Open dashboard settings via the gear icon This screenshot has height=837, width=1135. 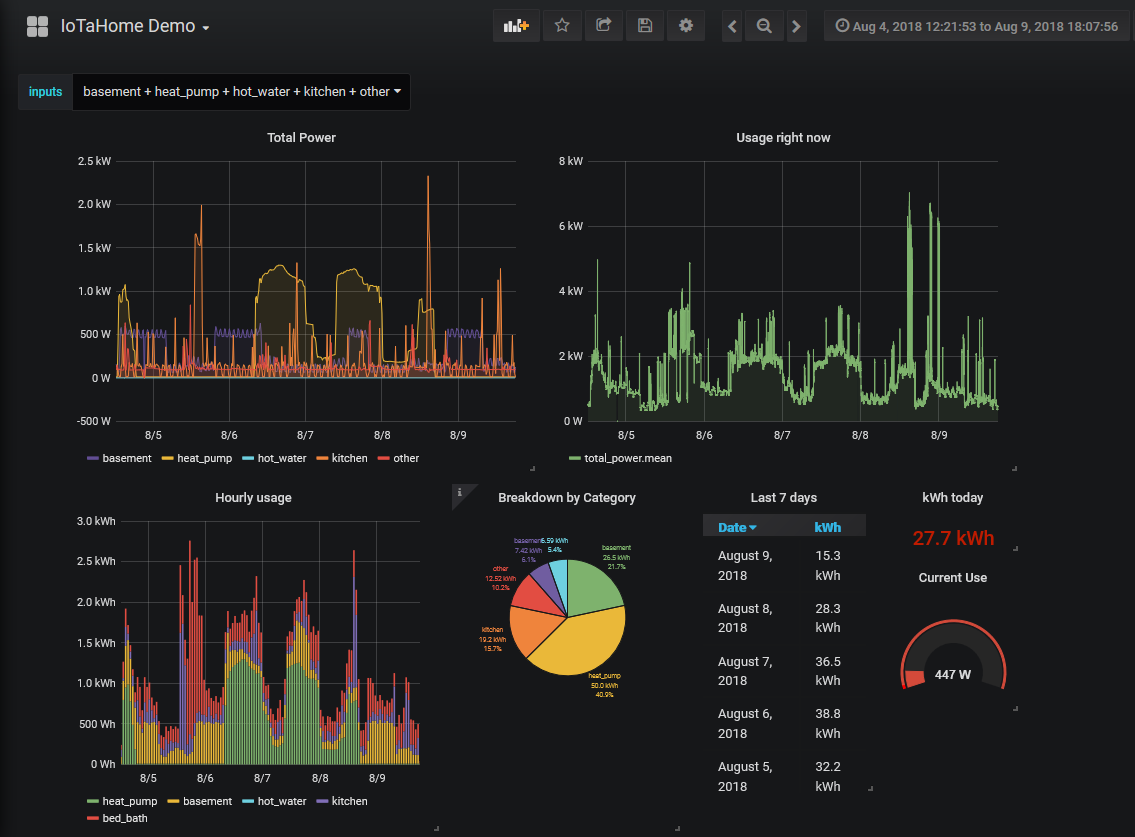pyautogui.click(x=685, y=26)
